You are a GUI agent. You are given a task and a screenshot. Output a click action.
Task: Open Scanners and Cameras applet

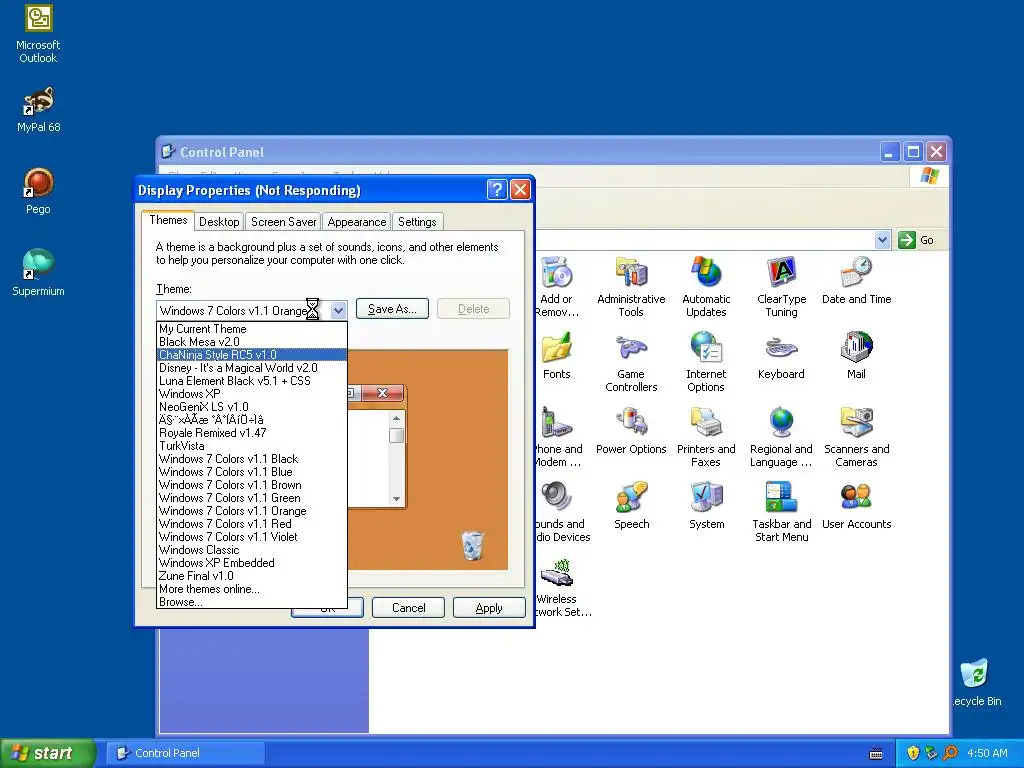coord(856,438)
